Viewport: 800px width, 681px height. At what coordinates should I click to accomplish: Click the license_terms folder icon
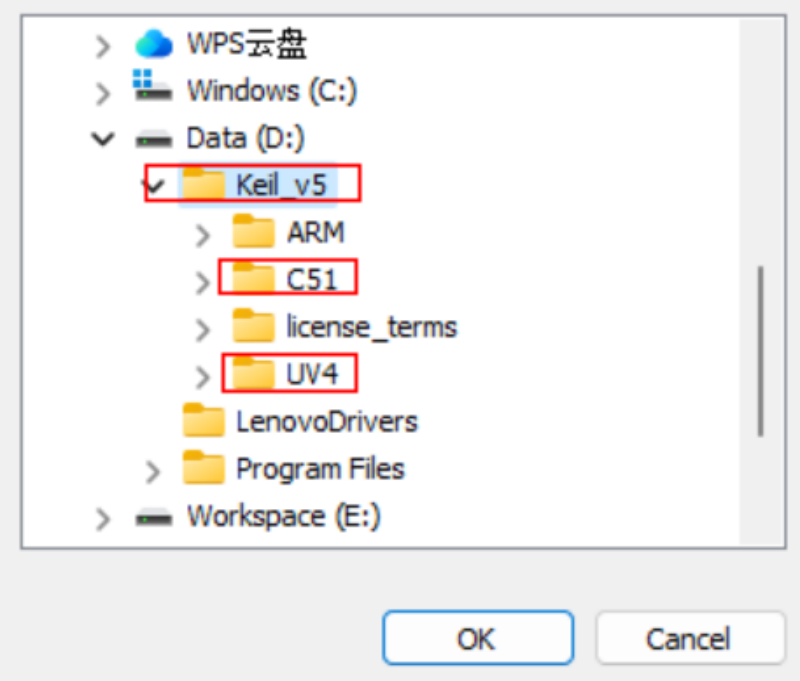[x=253, y=326]
